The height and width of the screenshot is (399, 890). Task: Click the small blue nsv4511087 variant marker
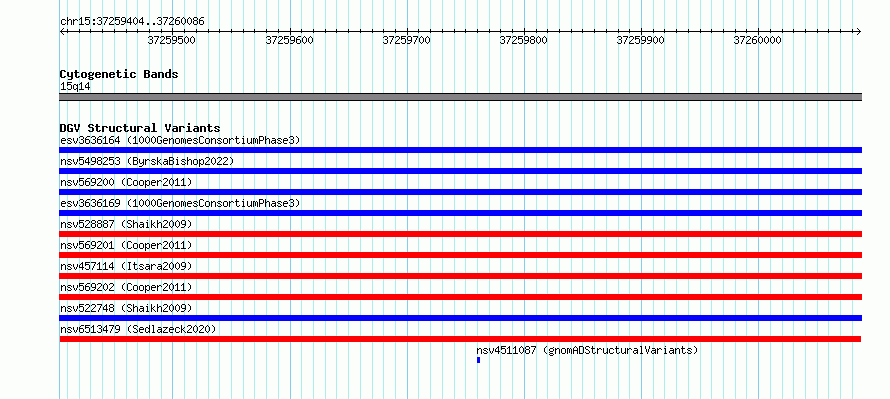coord(478,360)
